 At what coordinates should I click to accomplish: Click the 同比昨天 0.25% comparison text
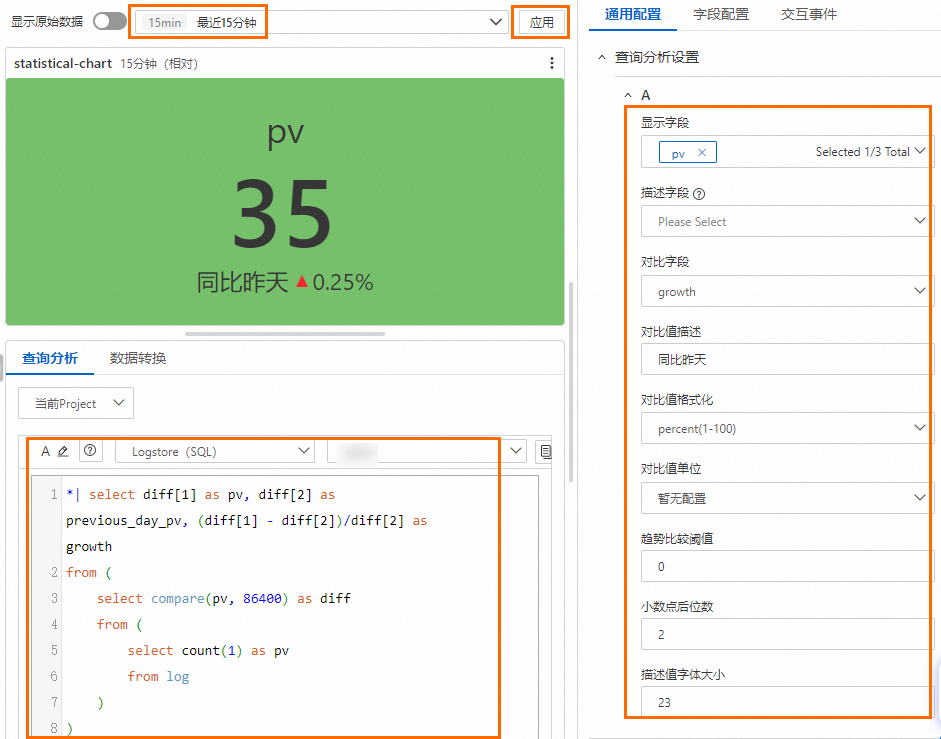click(285, 282)
